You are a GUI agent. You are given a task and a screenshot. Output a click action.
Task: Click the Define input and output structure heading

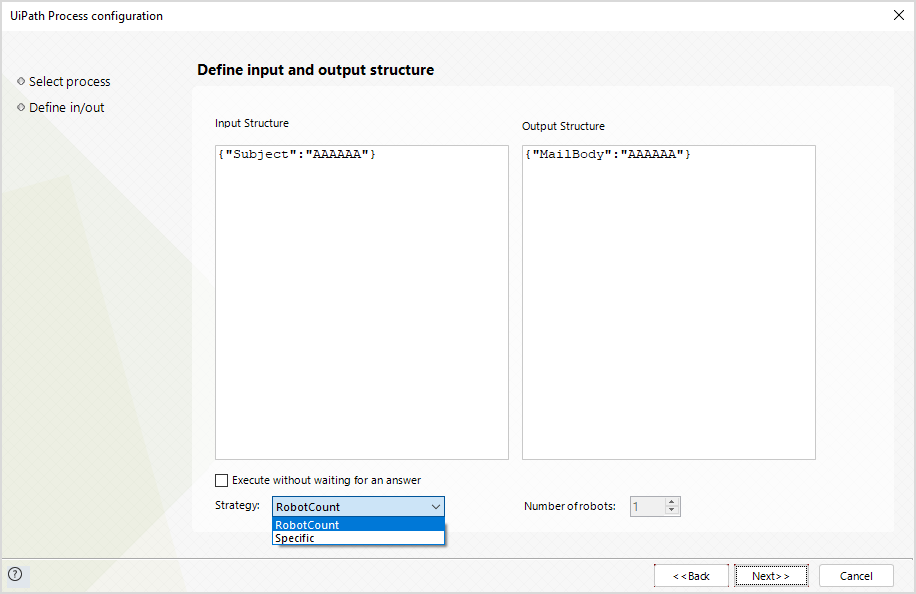pyautogui.click(x=315, y=70)
